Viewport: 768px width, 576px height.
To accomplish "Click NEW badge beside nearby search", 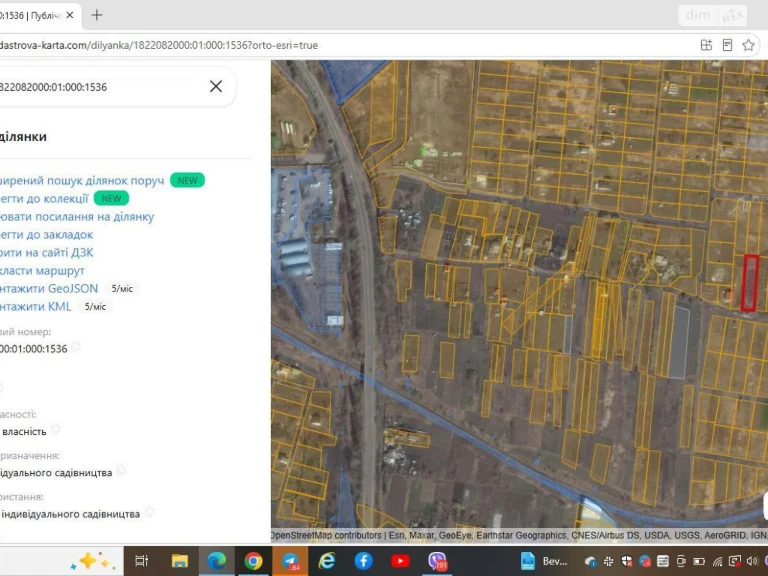I will tap(187, 180).
